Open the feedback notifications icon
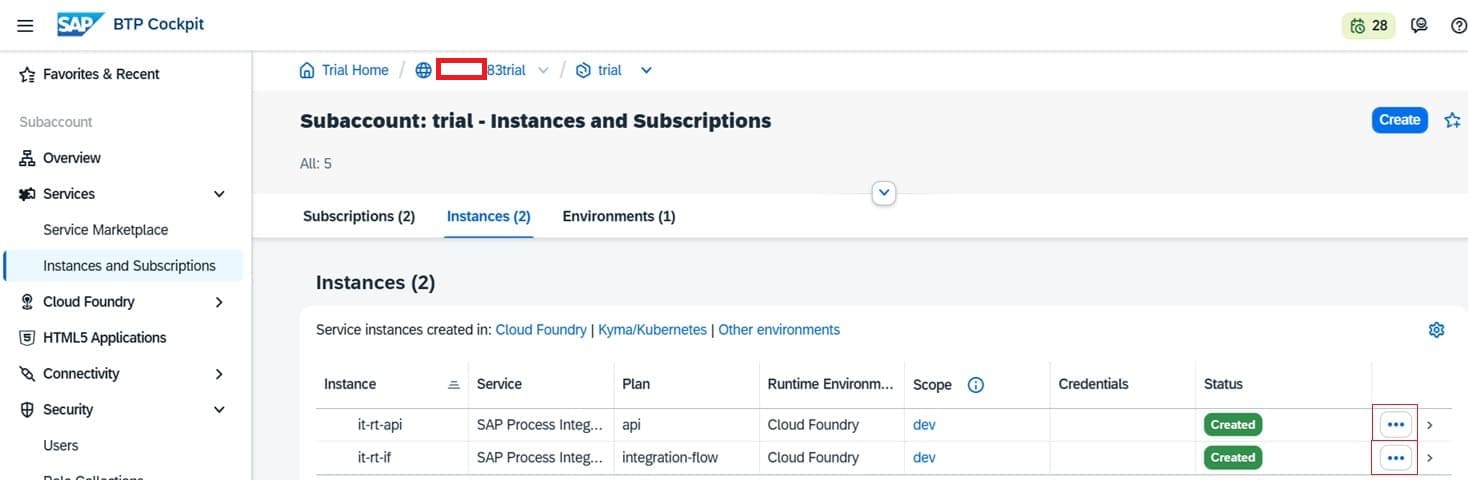 (1418, 25)
